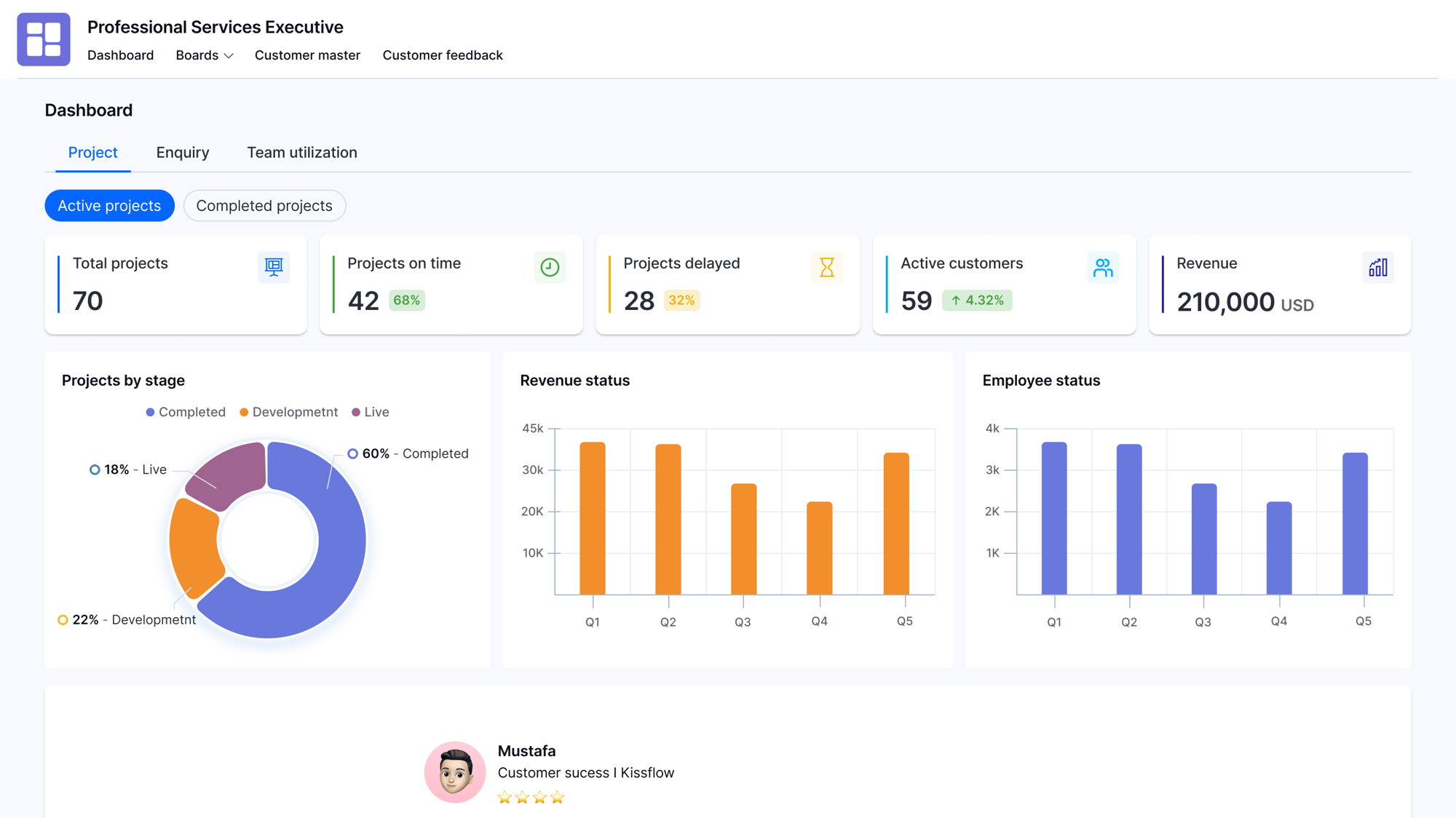This screenshot has width=1456, height=818.
Task: Select Active projects toggle button
Action: 109,206
